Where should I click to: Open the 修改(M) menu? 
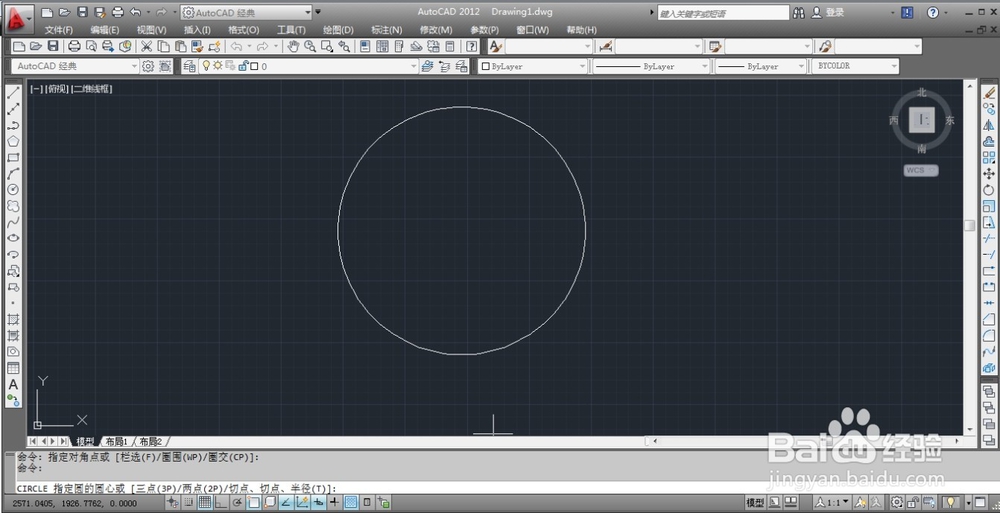pos(436,30)
